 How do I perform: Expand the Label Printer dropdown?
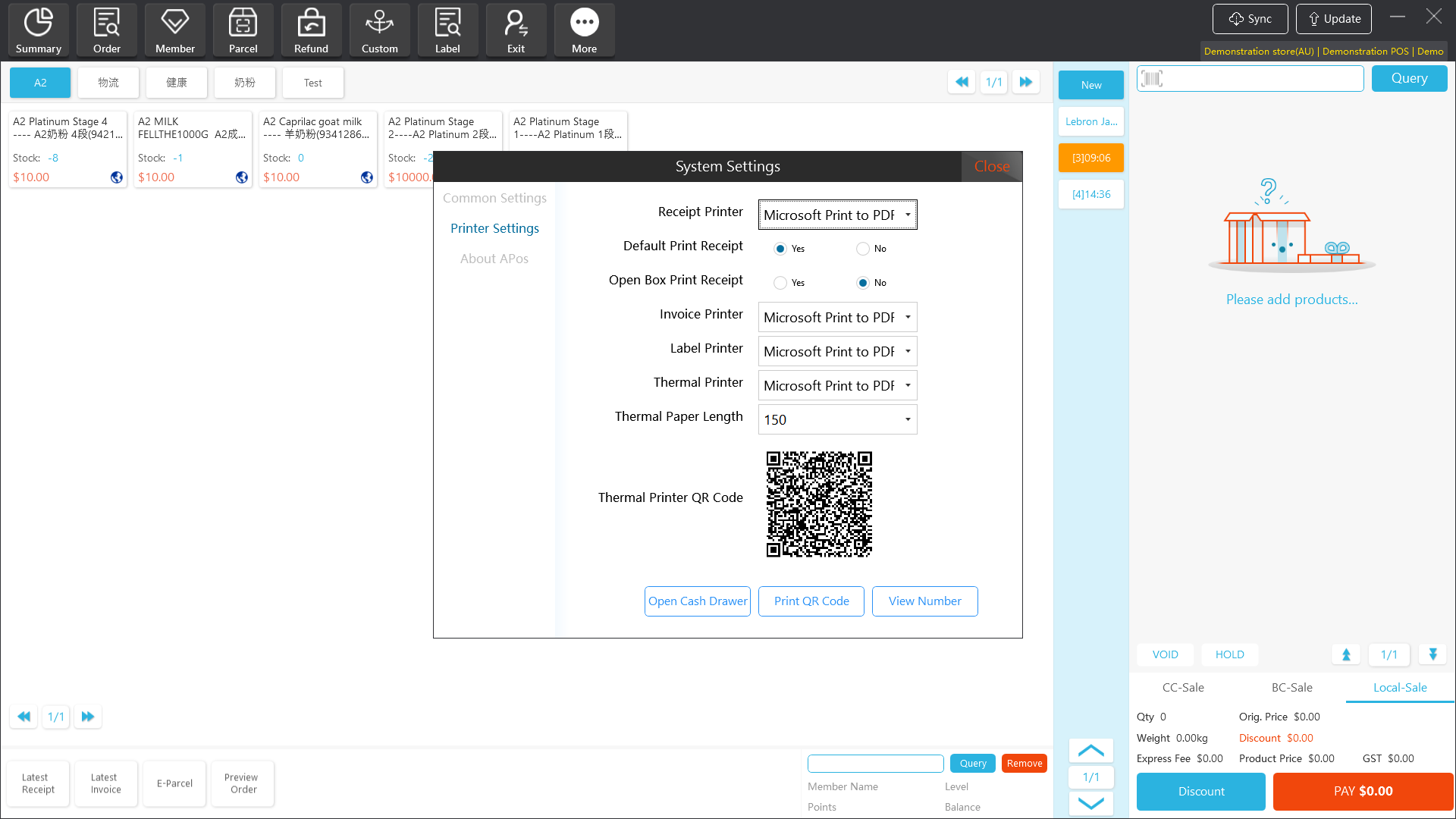837,351
